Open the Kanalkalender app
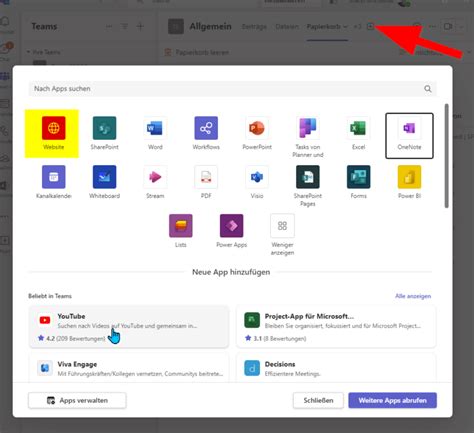474x433 pixels. point(54,182)
